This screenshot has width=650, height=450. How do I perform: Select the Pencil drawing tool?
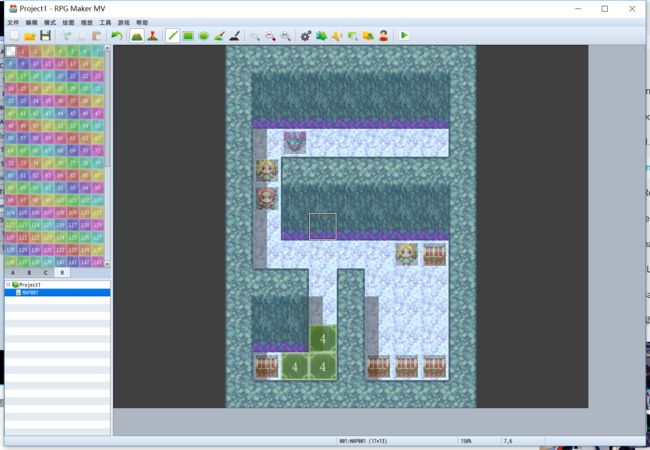point(172,36)
